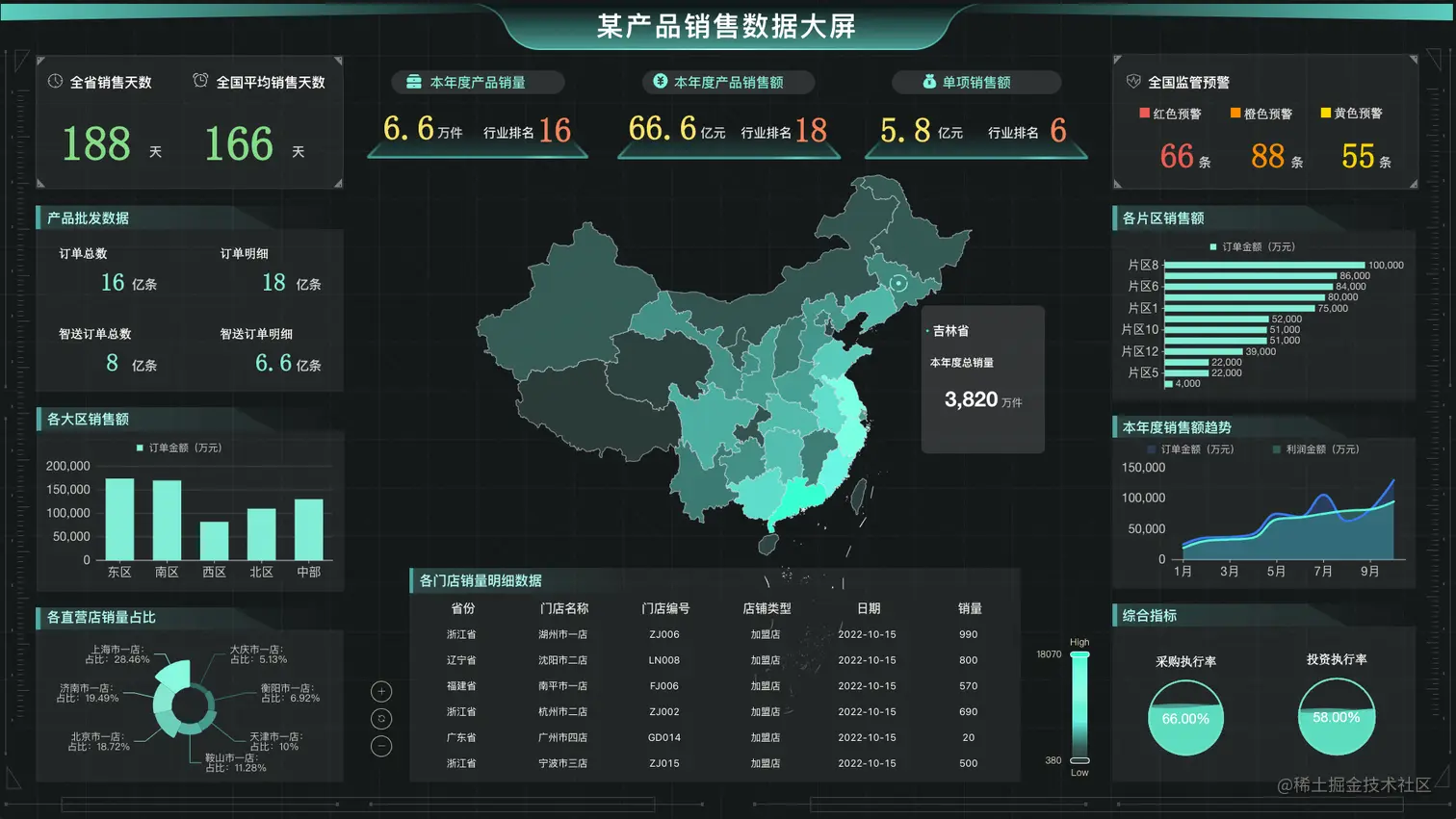Click the 南平市一店 store name
Image resolution: width=1456 pixels, height=819 pixels.
[x=563, y=686]
